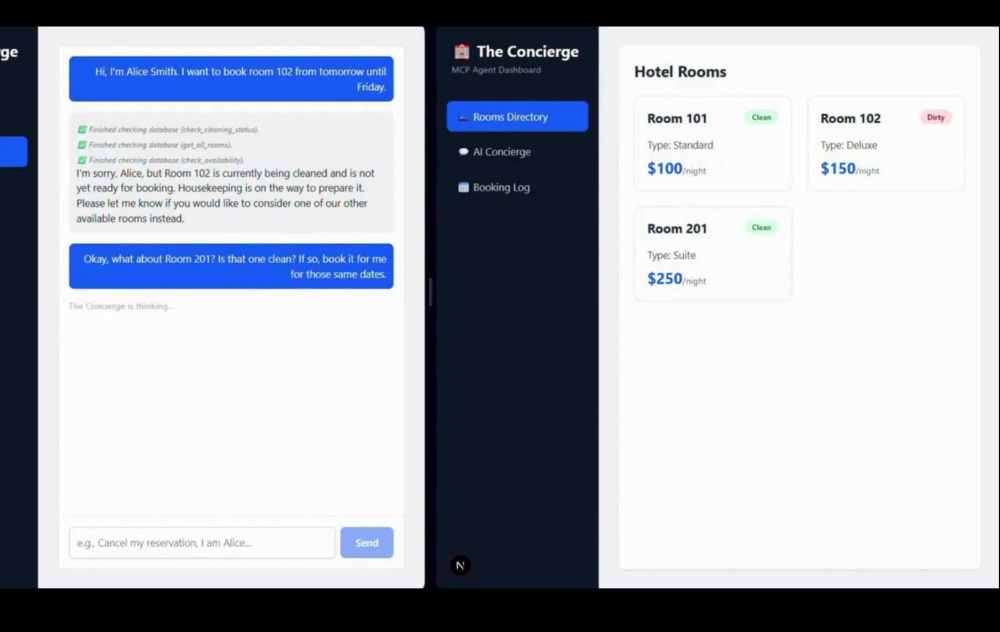Click the Send button
Screen dimensions: 1000x632
pyautogui.click(x=367, y=543)
